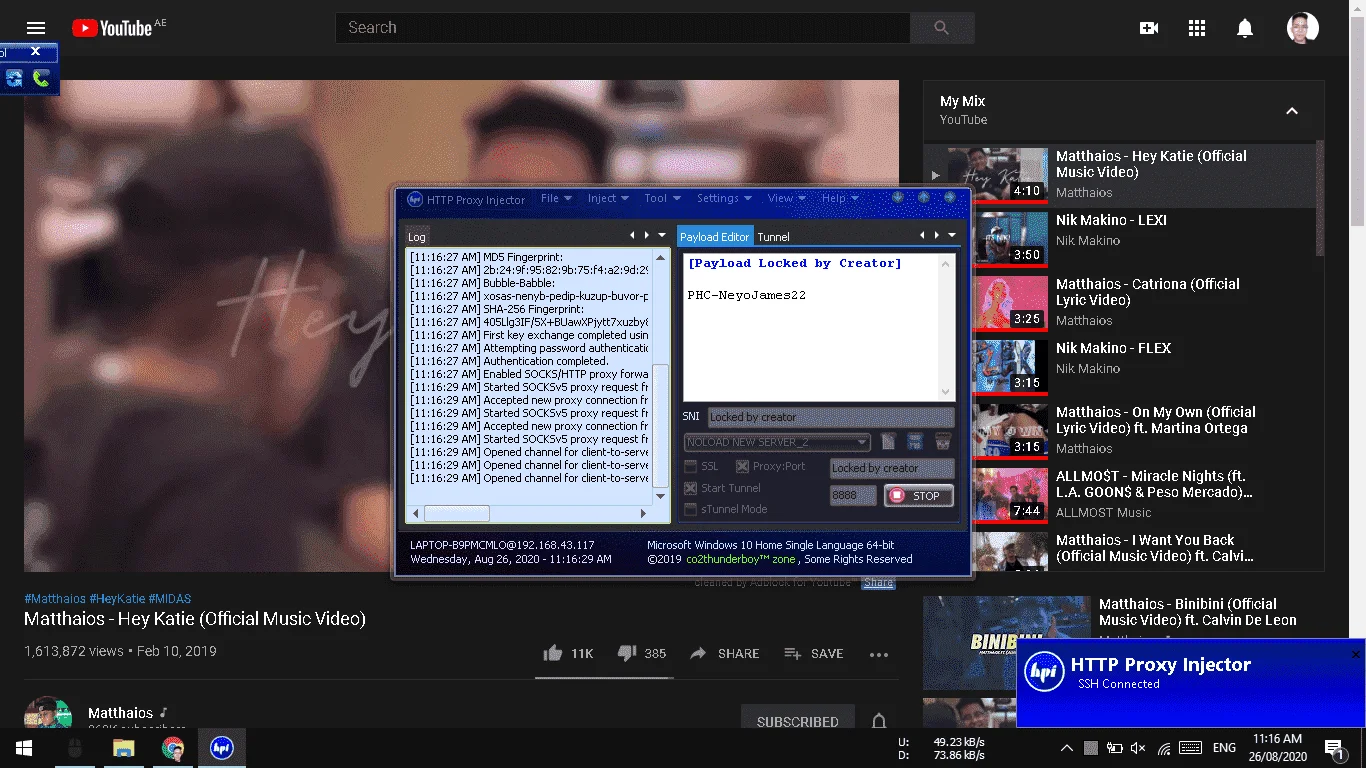Open the NOLOAD NEW SERVER_2 combo box
The width and height of the screenshot is (1366, 768).
click(777, 442)
